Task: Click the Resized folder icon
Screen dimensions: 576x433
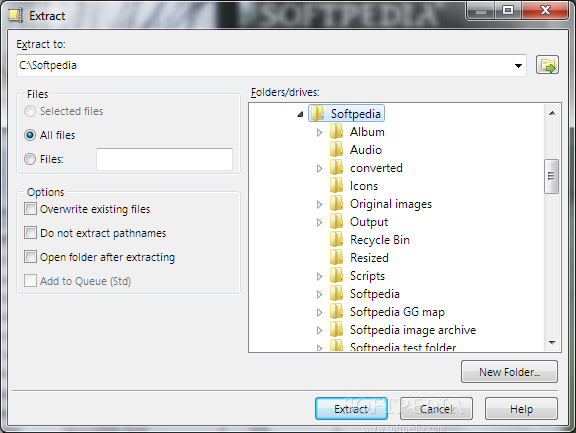Action: [336, 257]
